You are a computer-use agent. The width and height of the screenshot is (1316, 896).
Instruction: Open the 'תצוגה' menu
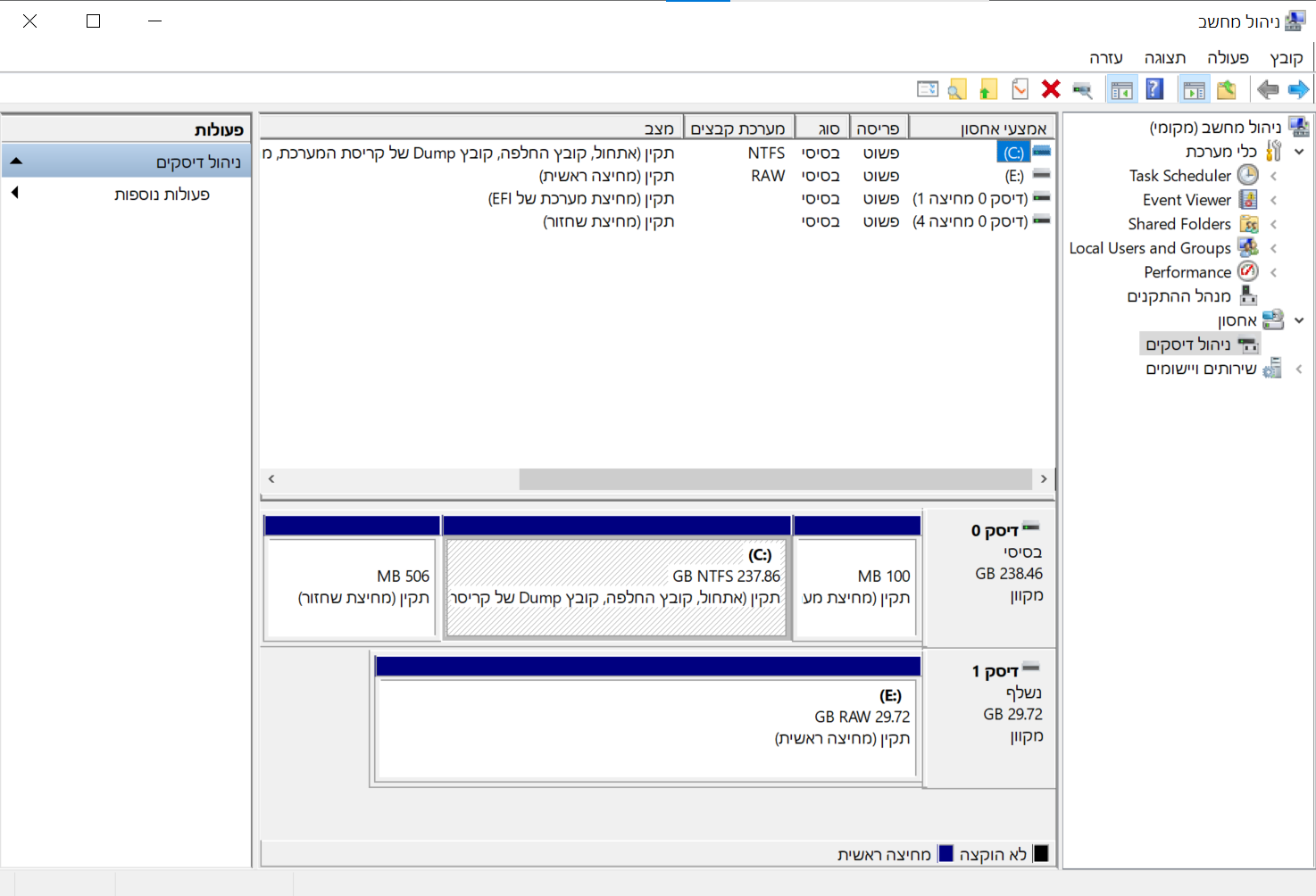(x=1165, y=58)
